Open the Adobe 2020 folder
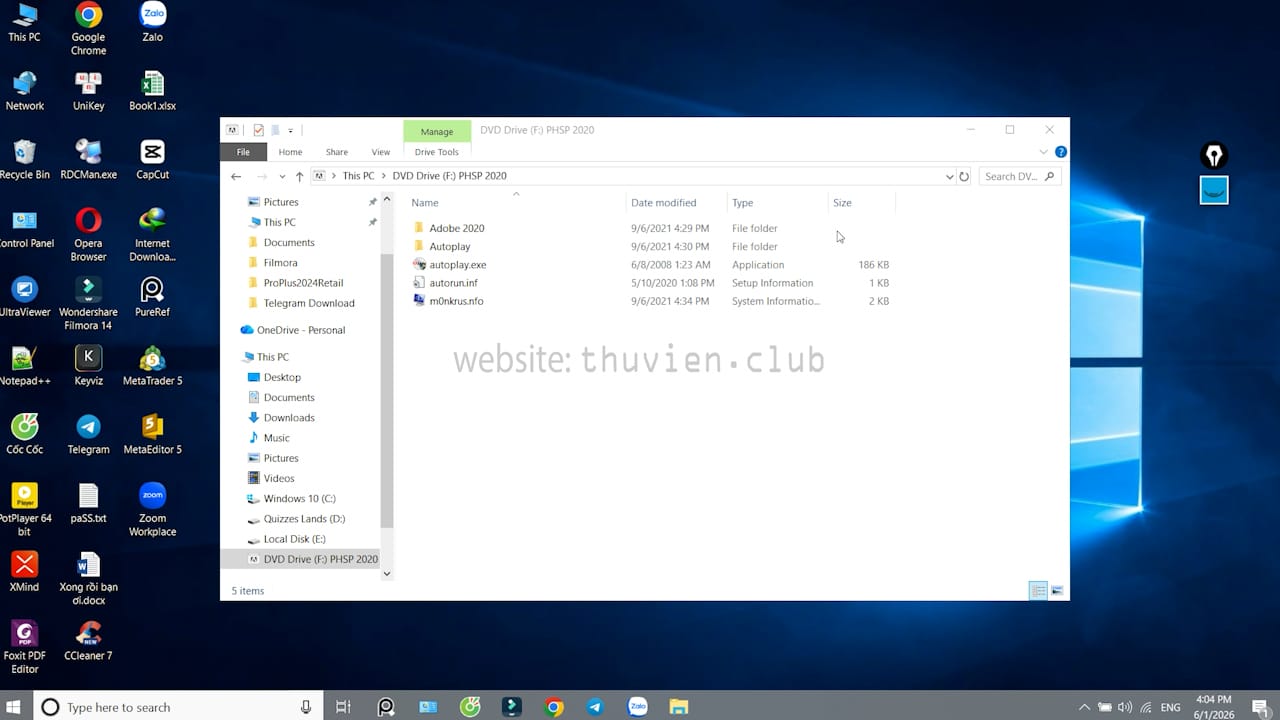The width and height of the screenshot is (1280, 720). coord(456,228)
